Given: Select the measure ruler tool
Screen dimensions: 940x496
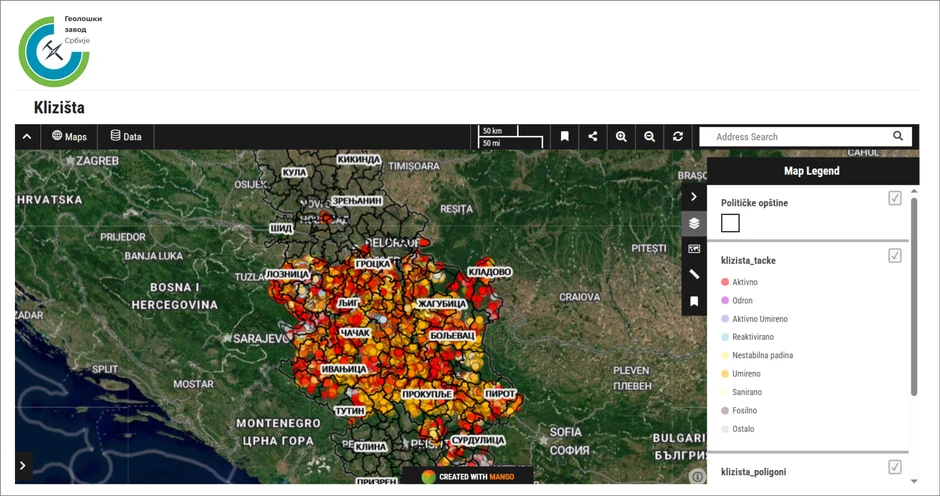Looking at the screenshot, I should pos(694,275).
